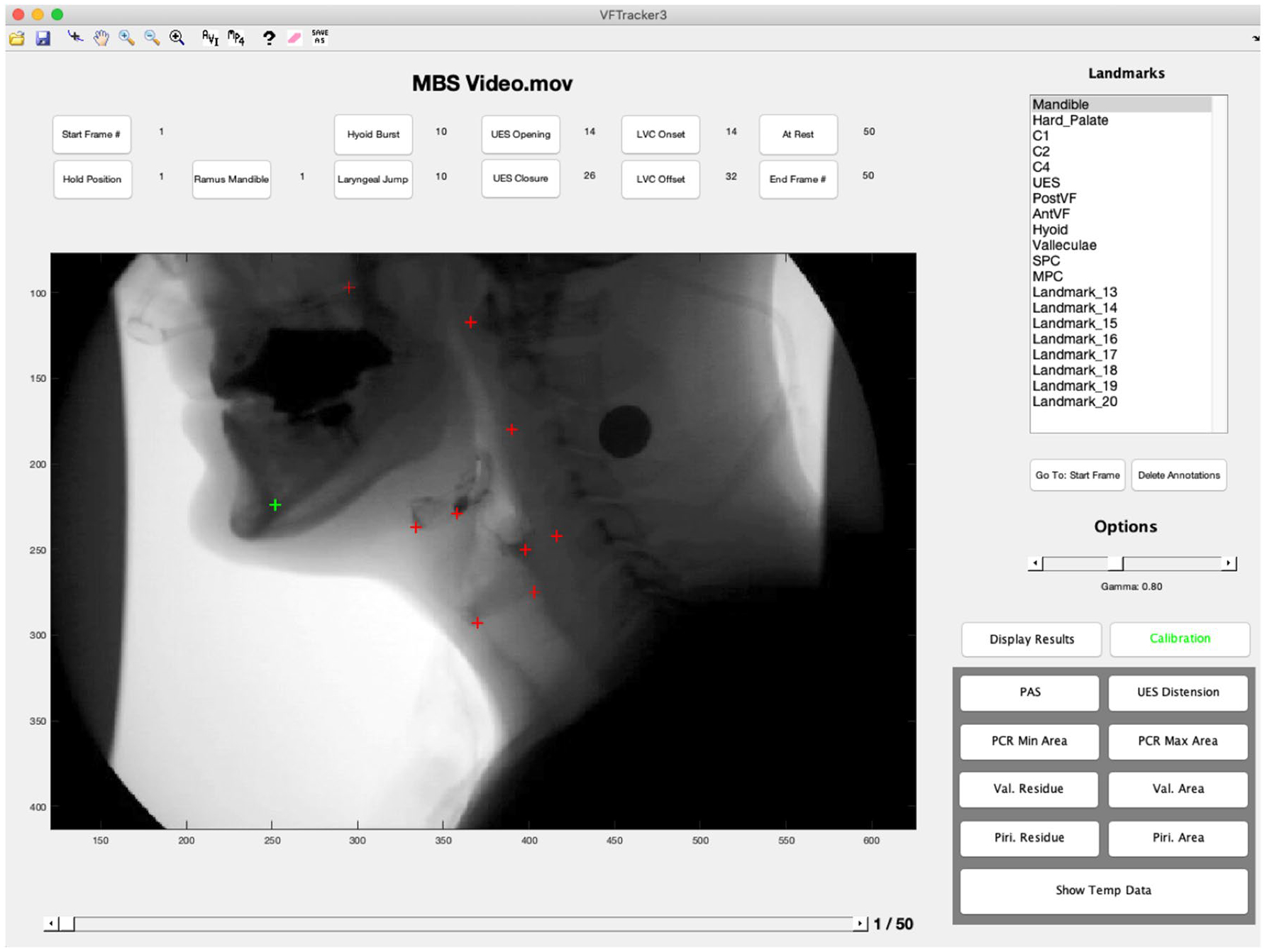The width and height of the screenshot is (1267, 952).
Task: Select the pink eraser tool
Action: 294,38
